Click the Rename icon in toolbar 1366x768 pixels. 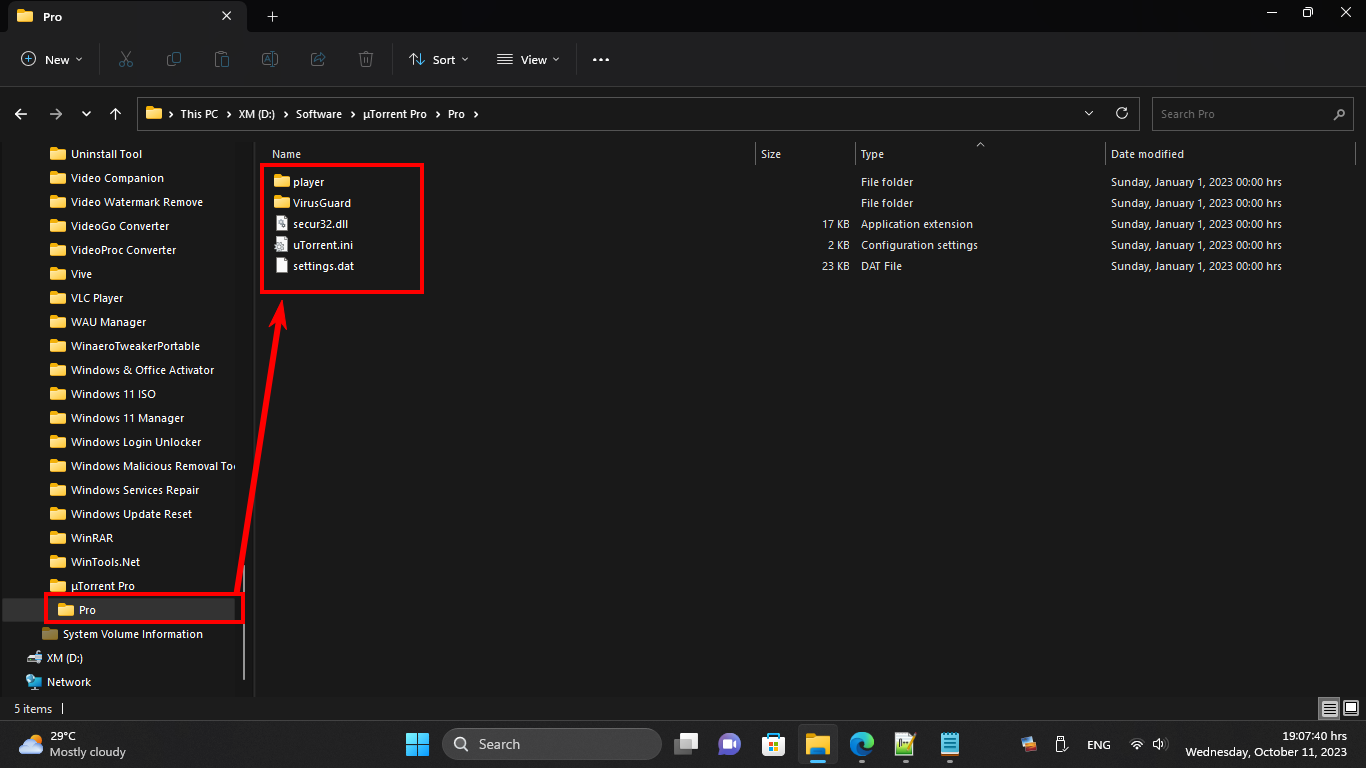pyautogui.click(x=270, y=60)
